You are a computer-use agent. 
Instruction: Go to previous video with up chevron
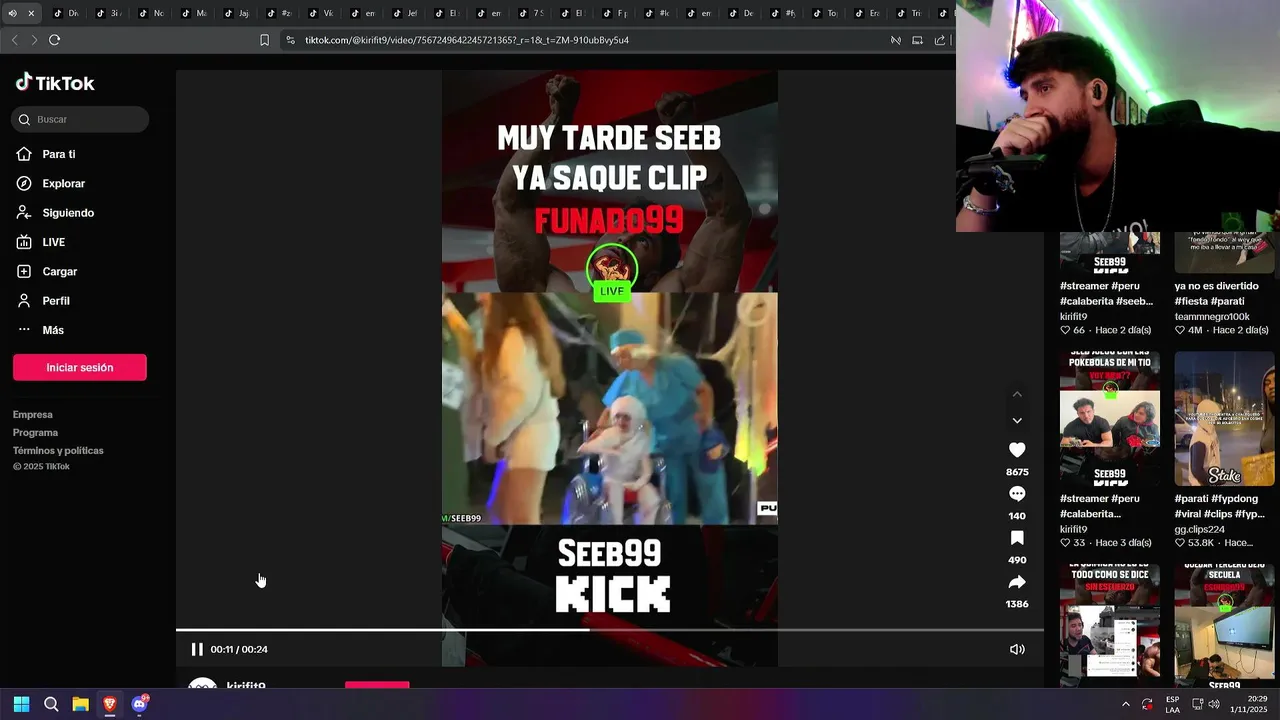coord(1017,394)
